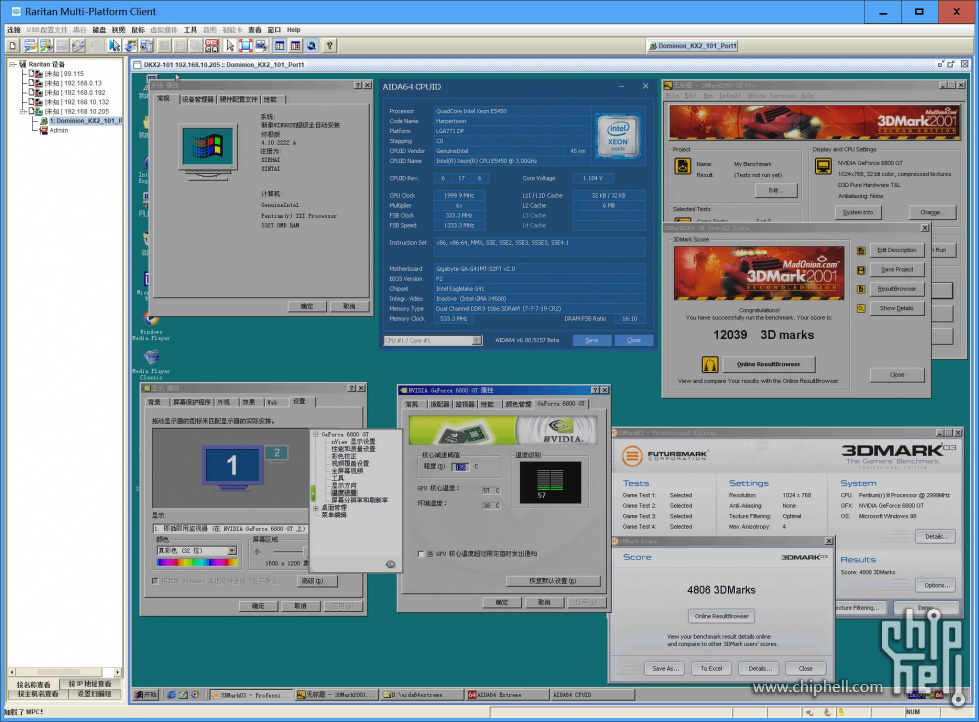This screenshot has width=979, height=722.
Task: Click the Internet Explorer quick launch icon
Action: point(171,695)
